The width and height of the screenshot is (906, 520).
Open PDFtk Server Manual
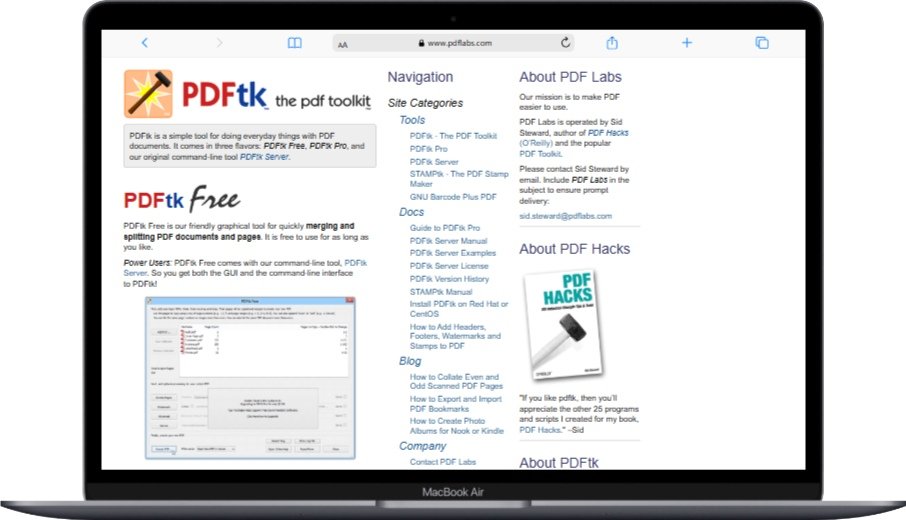[448, 241]
